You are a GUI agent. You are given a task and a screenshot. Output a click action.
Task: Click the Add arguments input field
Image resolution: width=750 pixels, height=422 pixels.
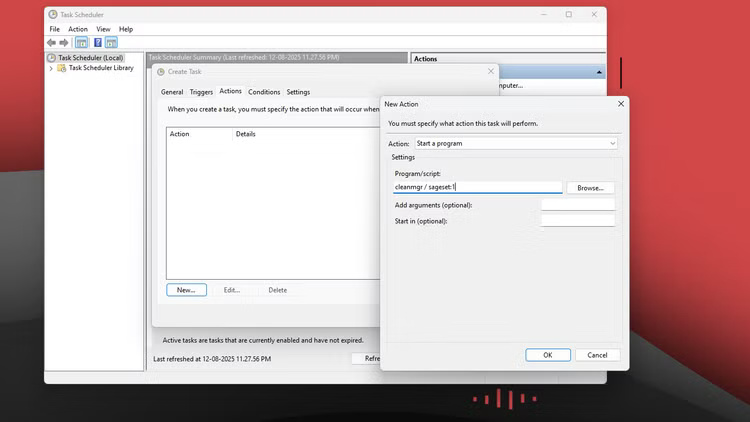(577, 205)
